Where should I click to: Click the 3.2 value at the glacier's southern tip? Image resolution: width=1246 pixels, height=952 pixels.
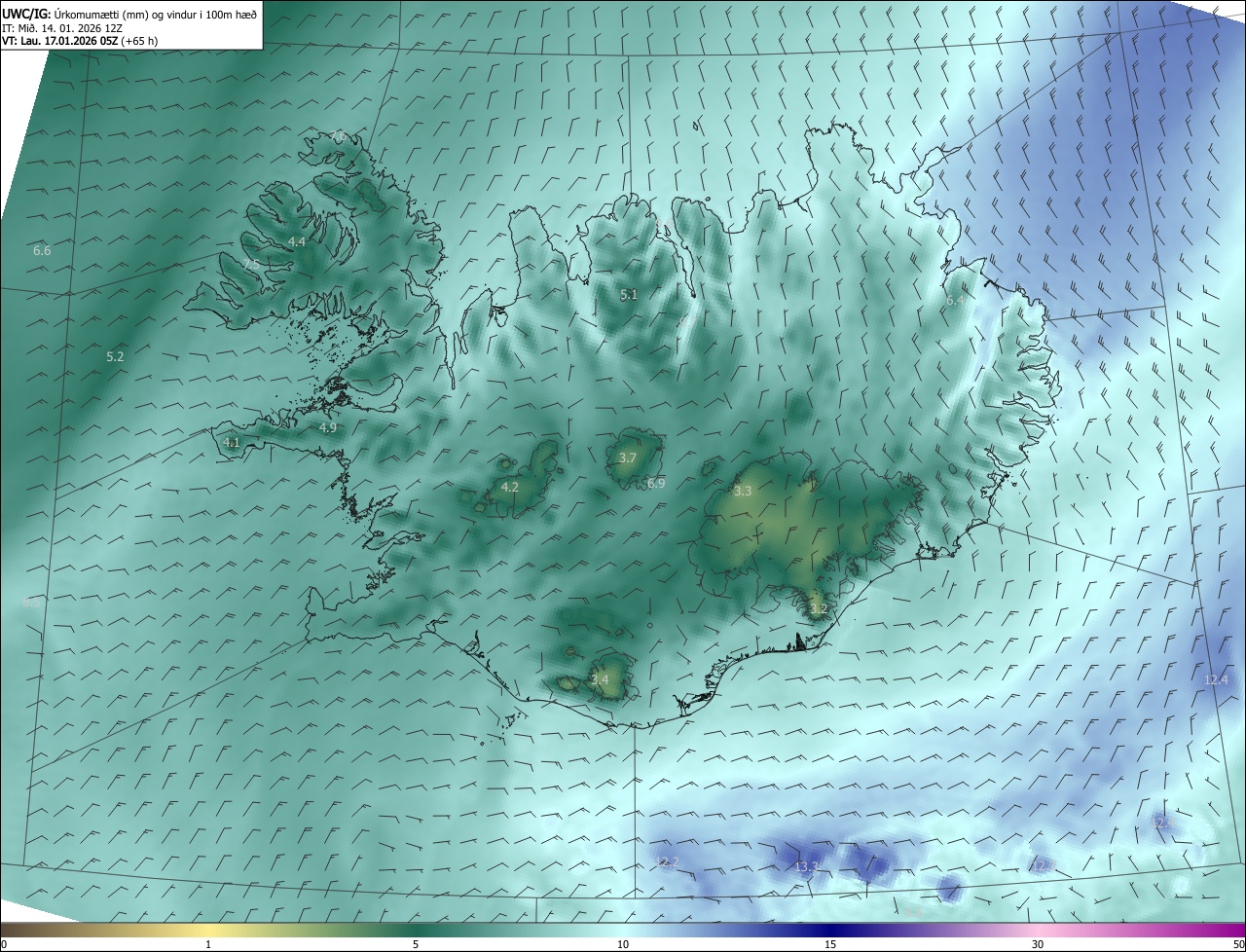pos(819,609)
